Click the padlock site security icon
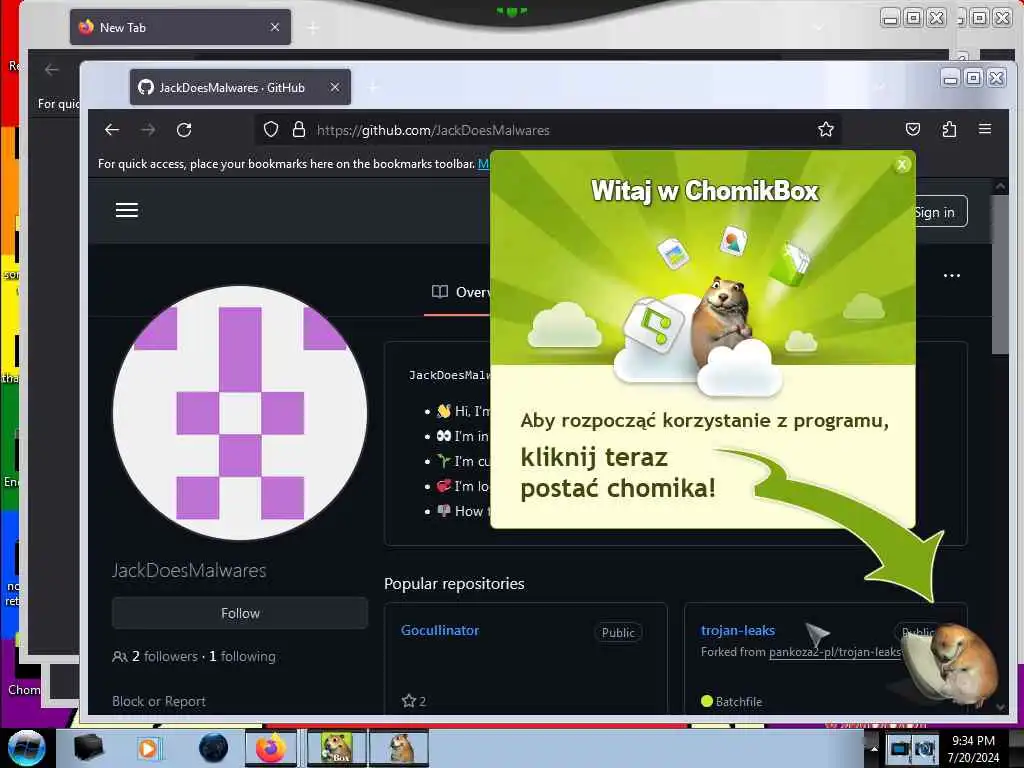This screenshot has width=1024, height=768. click(298, 129)
